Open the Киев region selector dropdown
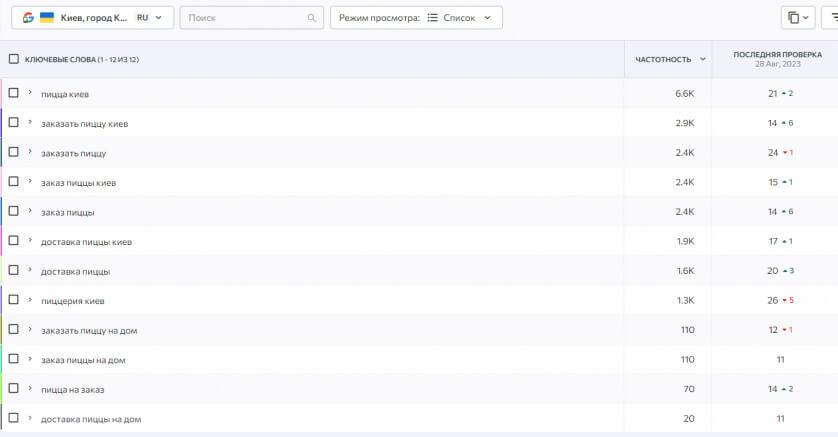Viewport: 838px width, 437px height. [92, 18]
